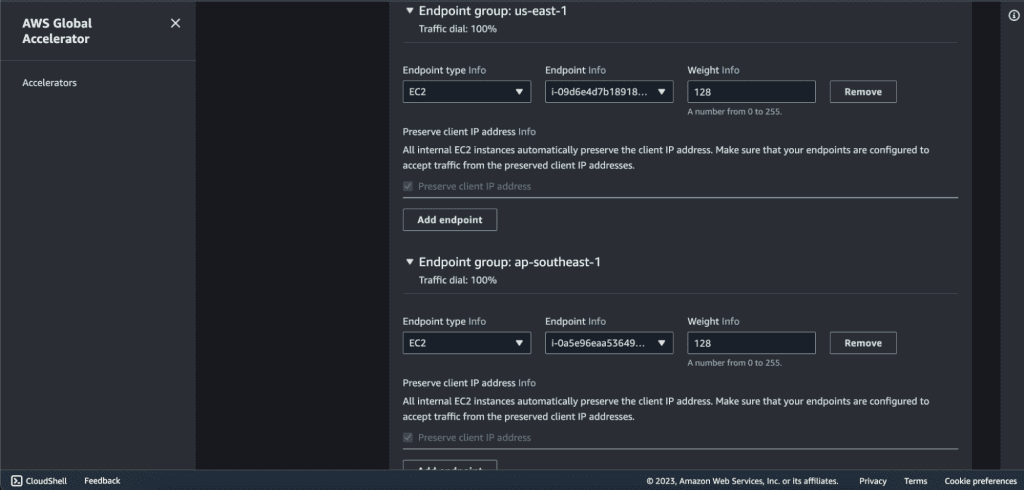Close the AWS Global Accelerator side panel
This screenshot has height=490, width=1024.
click(x=175, y=24)
